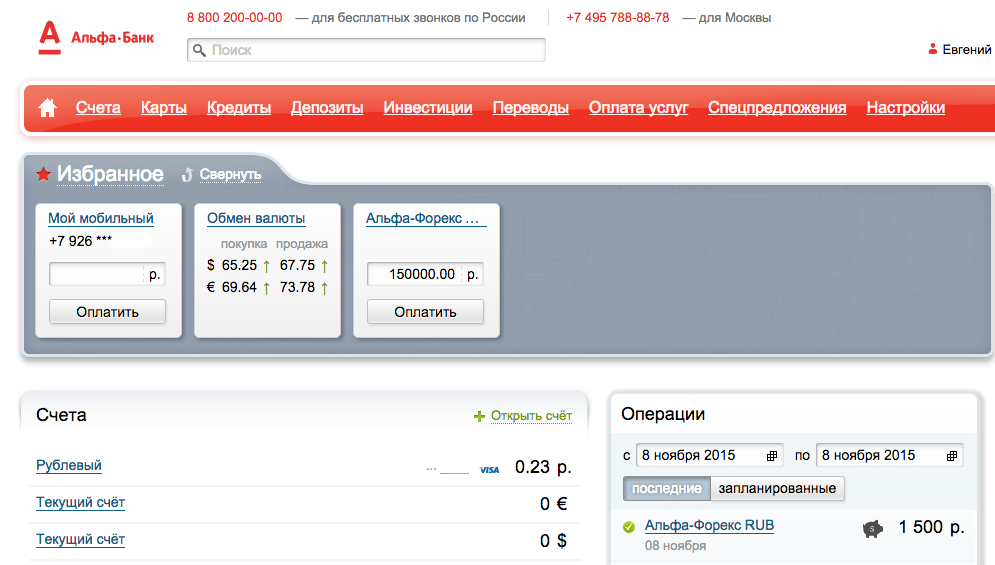This screenshot has height=565, width=995.
Task: Click the green plus icon for opening account
Action: click(479, 416)
